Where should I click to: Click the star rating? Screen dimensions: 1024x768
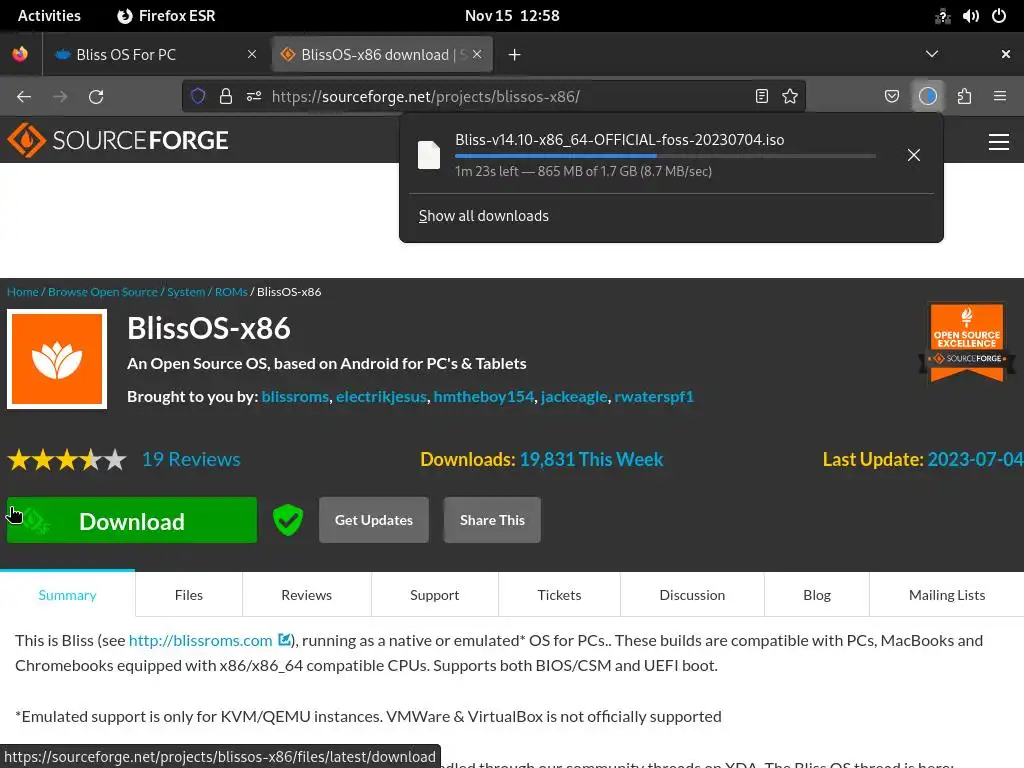click(67, 460)
